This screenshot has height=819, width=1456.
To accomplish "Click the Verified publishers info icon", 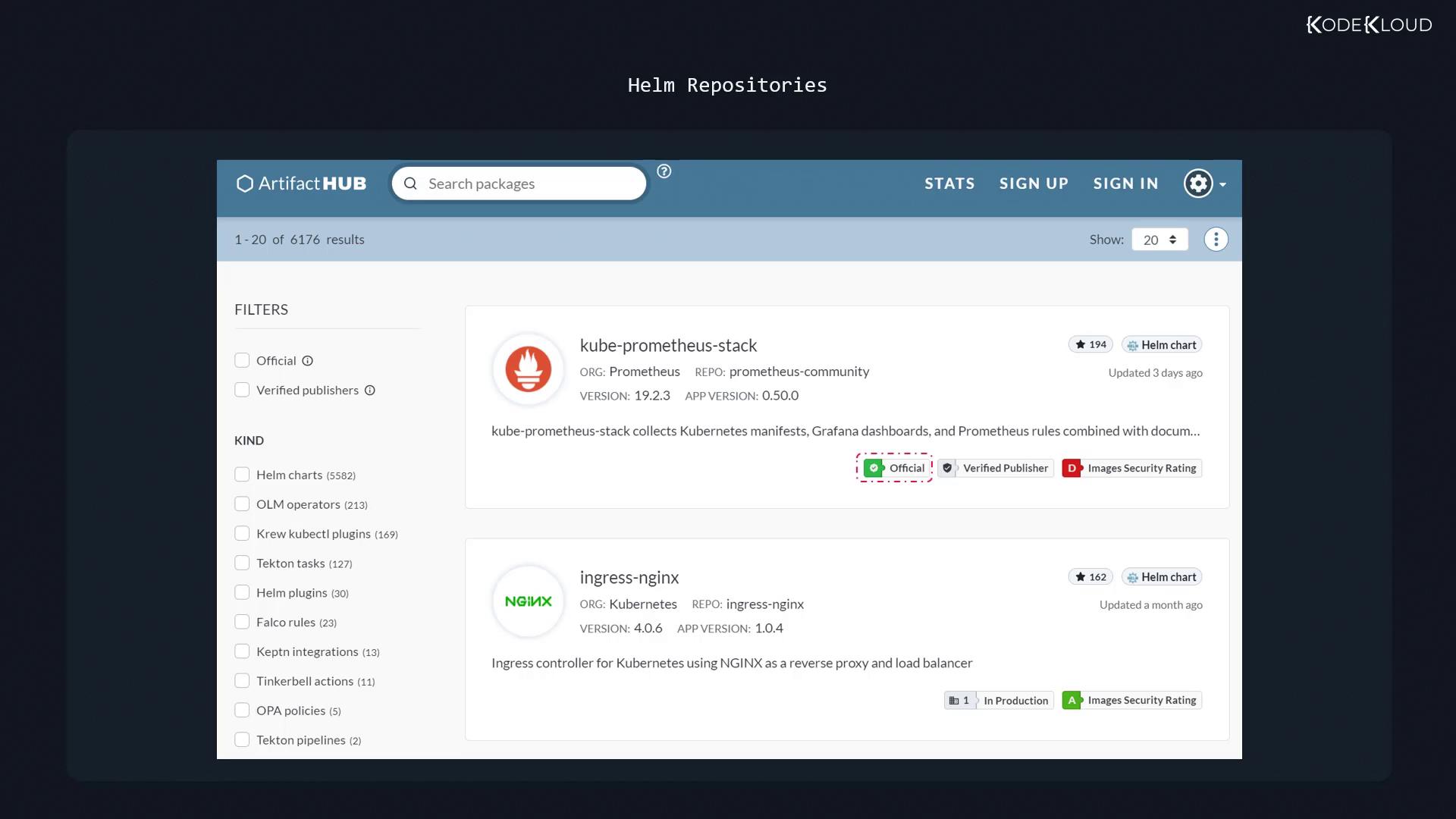I will (x=370, y=391).
